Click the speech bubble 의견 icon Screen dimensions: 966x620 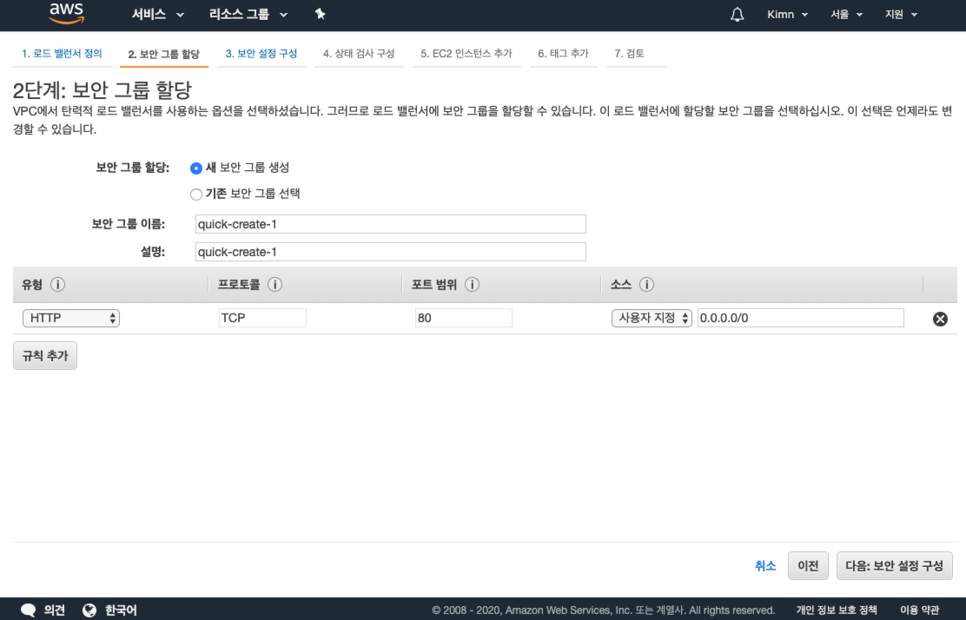28,610
